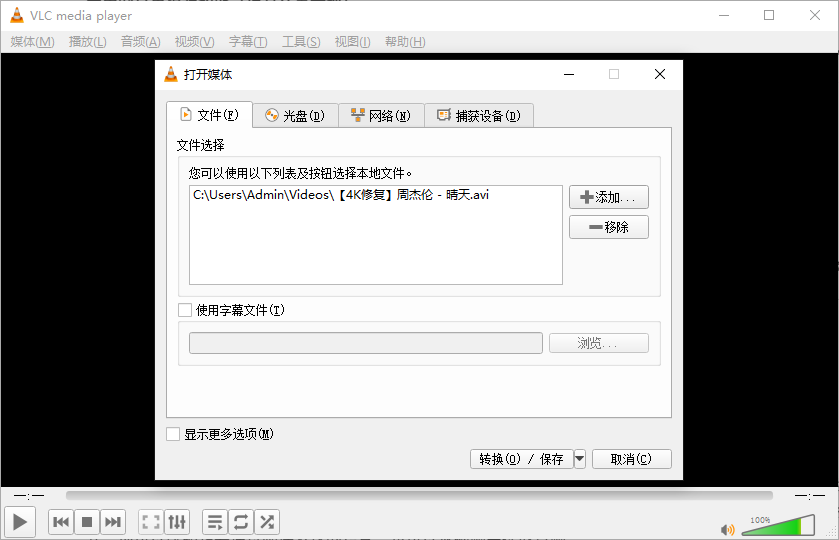Toggle fullscreen video mode icon
This screenshot has width=839, height=540.
[x=151, y=522]
